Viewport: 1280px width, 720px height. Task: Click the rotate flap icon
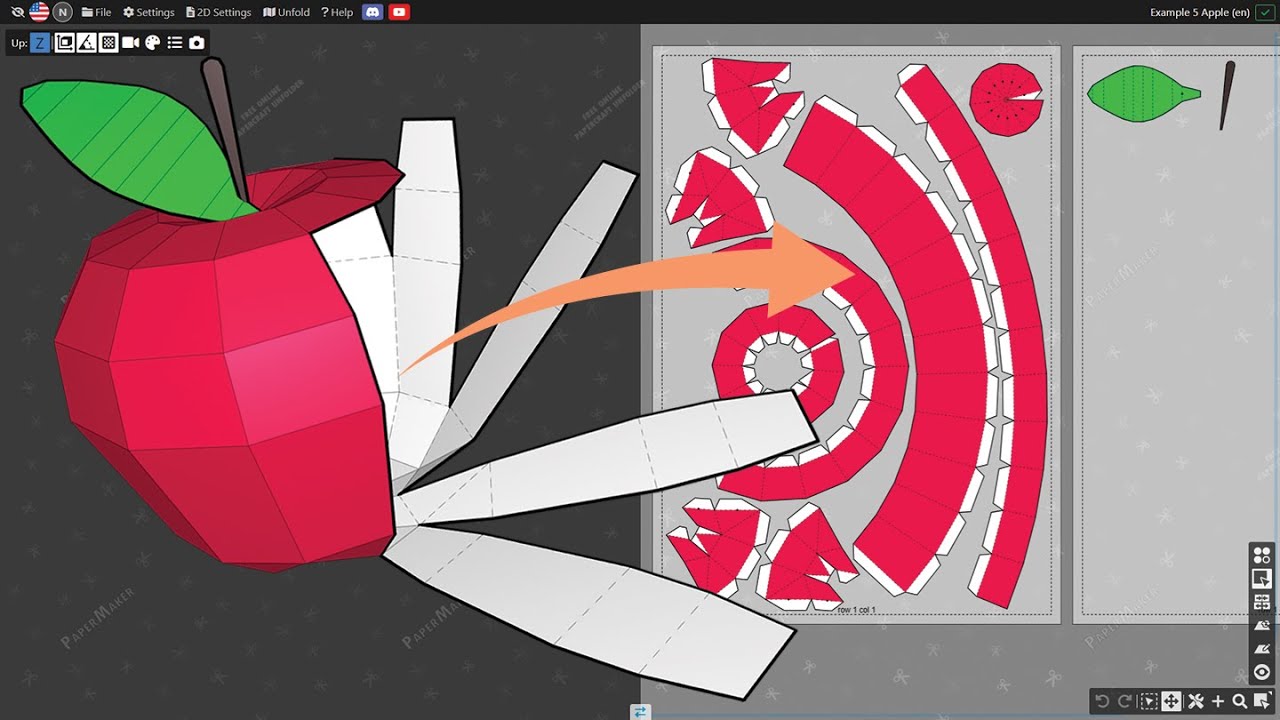pyautogui.click(x=1262, y=625)
